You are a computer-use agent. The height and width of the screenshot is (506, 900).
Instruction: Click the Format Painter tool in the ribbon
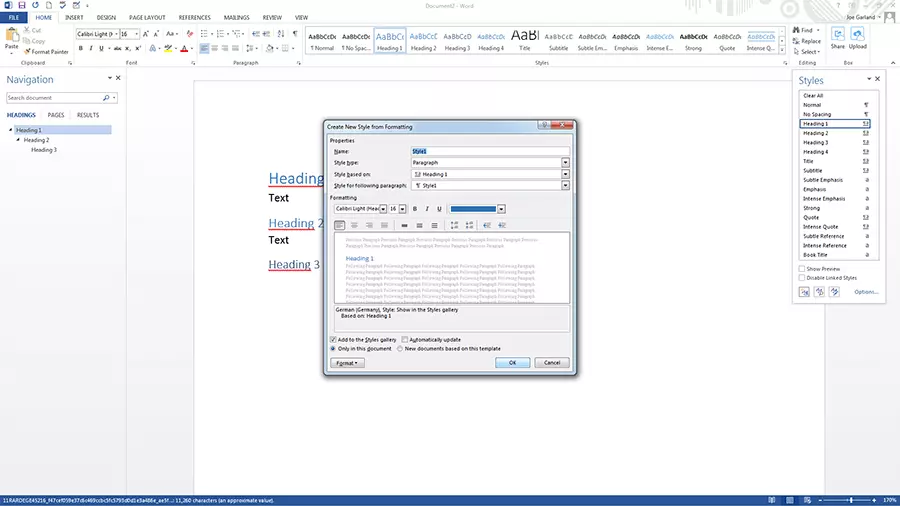coord(46,52)
